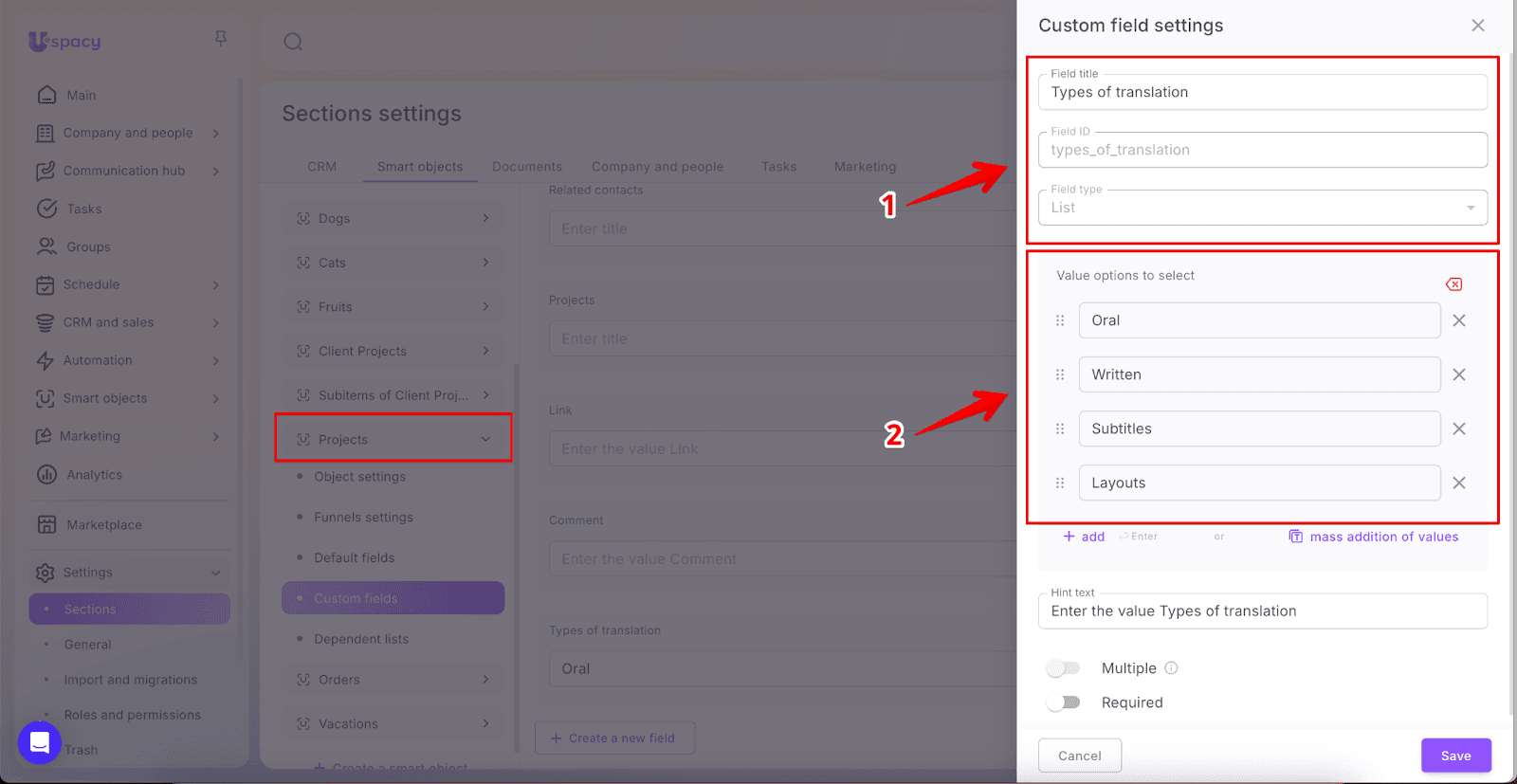
Task: Click the red clear-all values icon
Action: click(1453, 284)
